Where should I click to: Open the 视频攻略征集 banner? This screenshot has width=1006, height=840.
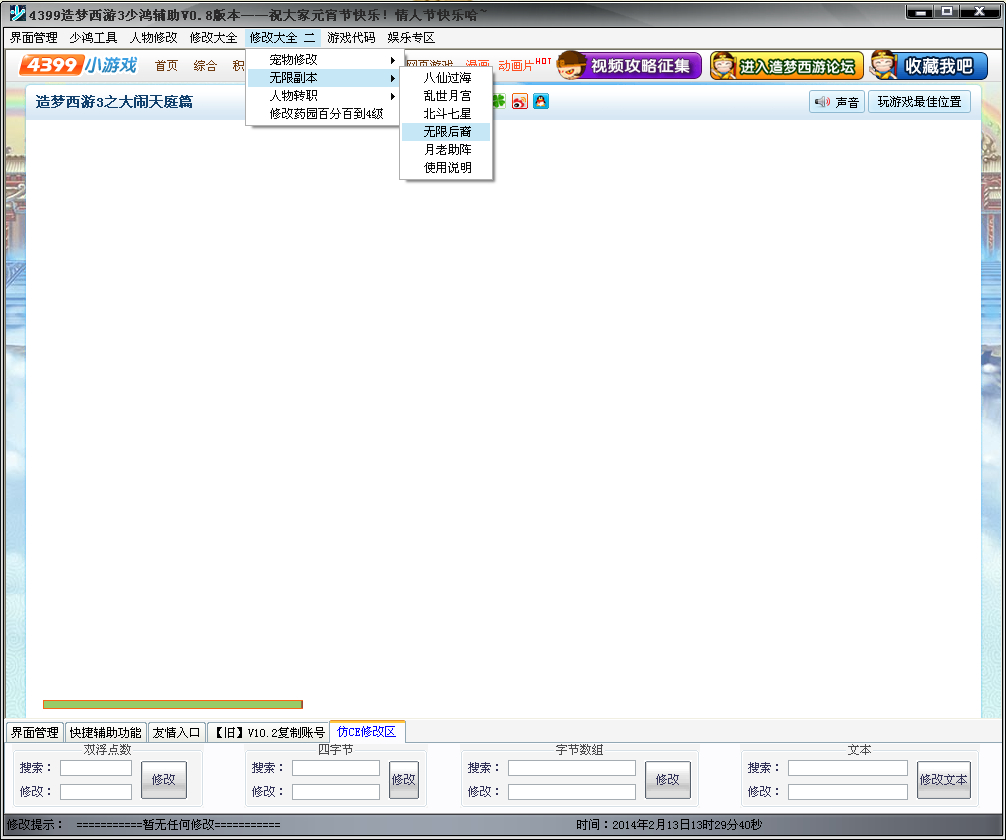[629, 65]
